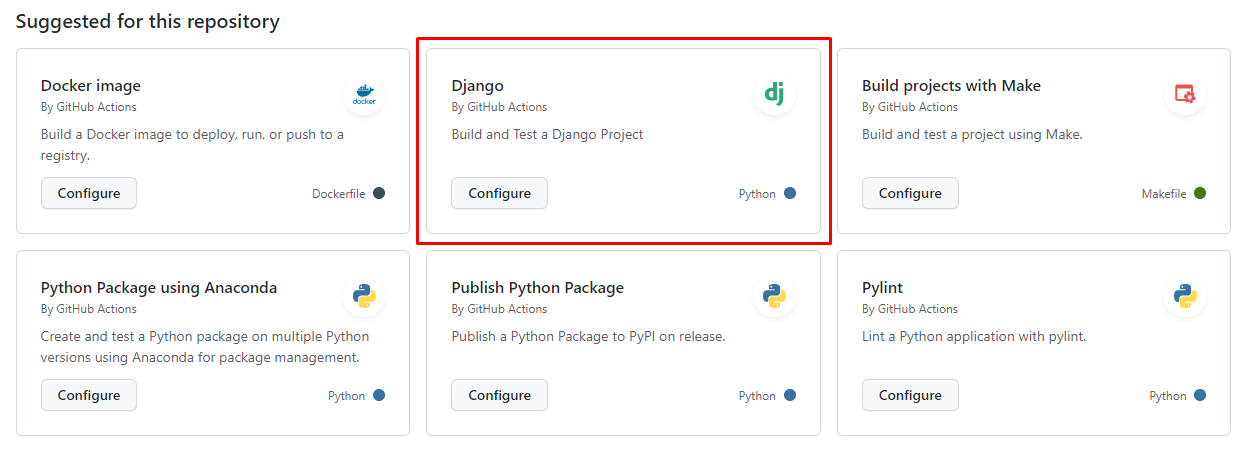Click Python logo on Anaconda package card
The image size is (1247, 458).
[364, 297]
